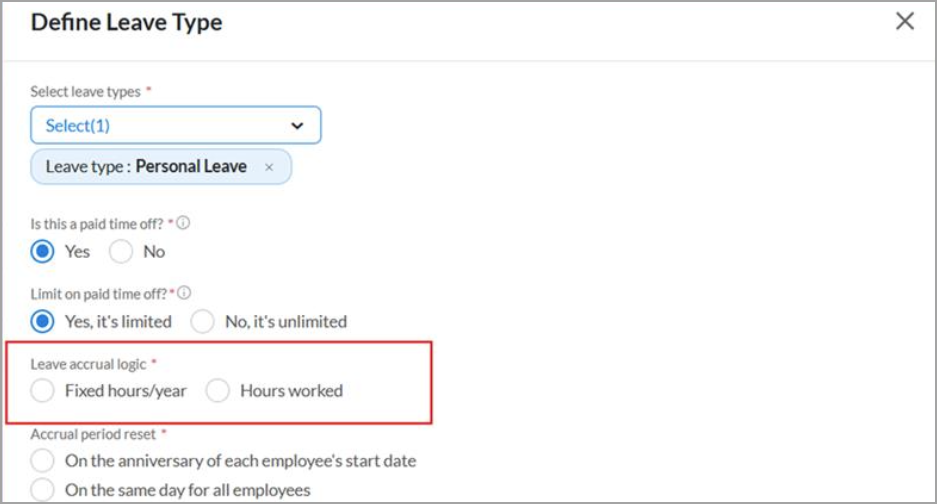Pick reset on employee's start date anniversary
The height and width of the screenshot is (504, 937).
click(x=43, y=461)
